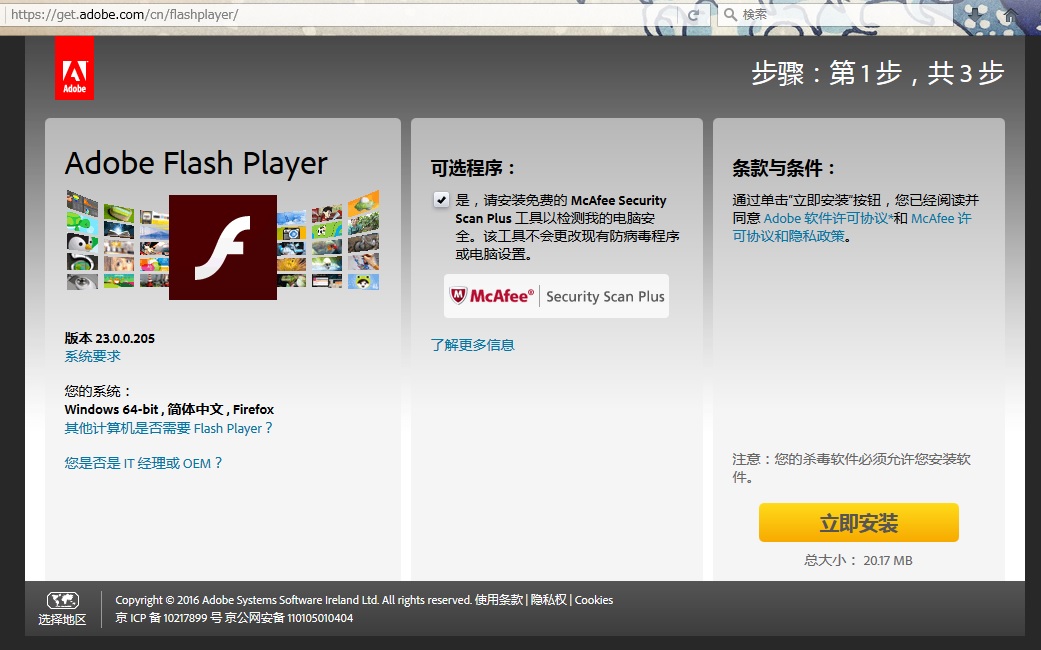
Task: Click the IT 经理或 OEM link
Action: click(x=143, y=463)
